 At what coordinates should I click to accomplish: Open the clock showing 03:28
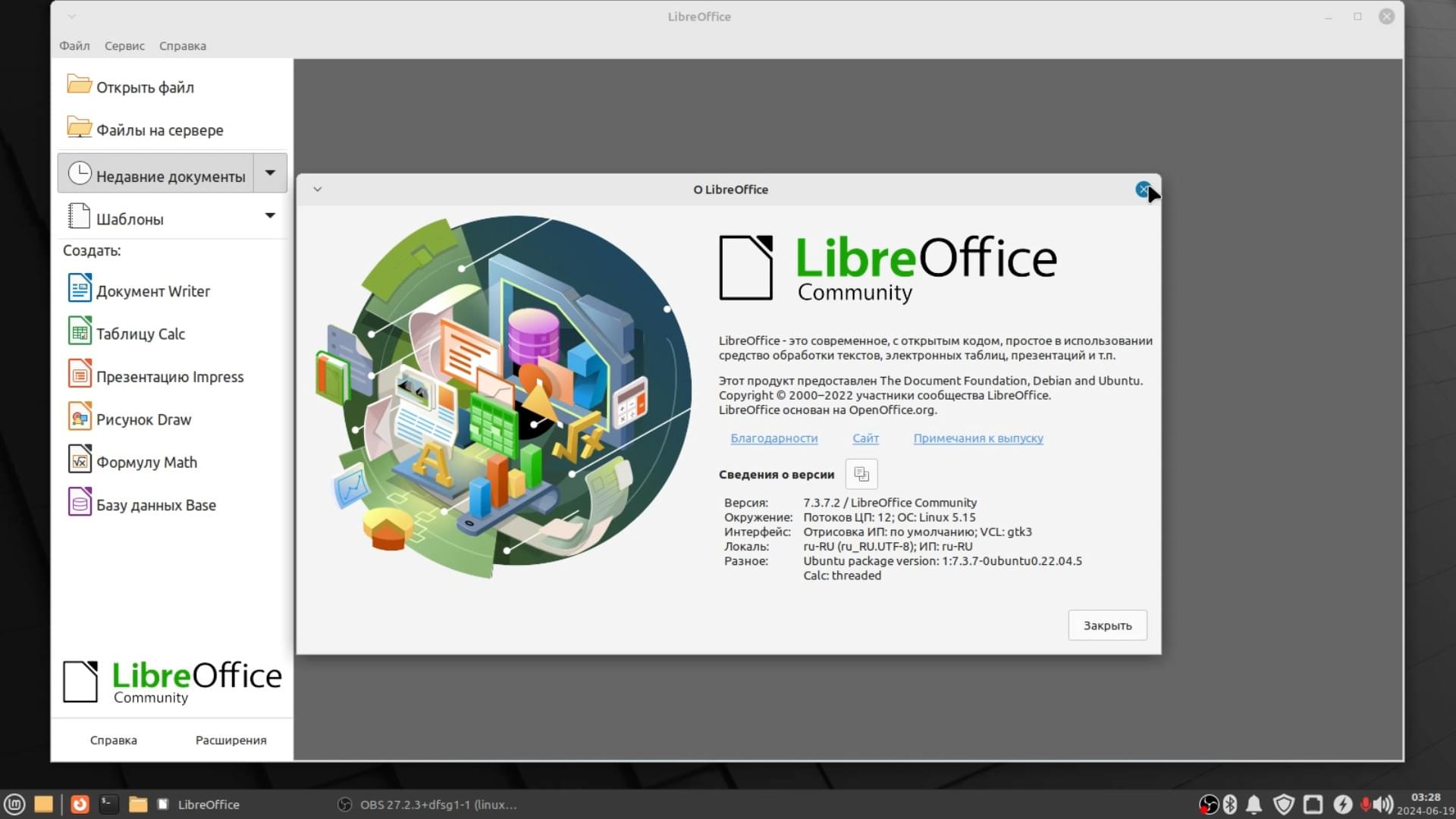click(1425, 804)
